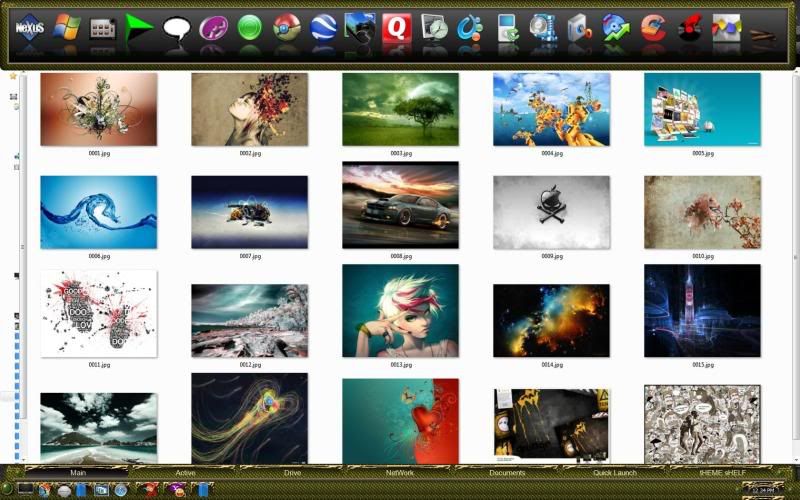The image size is (800, 500).
Task: Open the Drive shelf tab
Action: click(292, 473)
